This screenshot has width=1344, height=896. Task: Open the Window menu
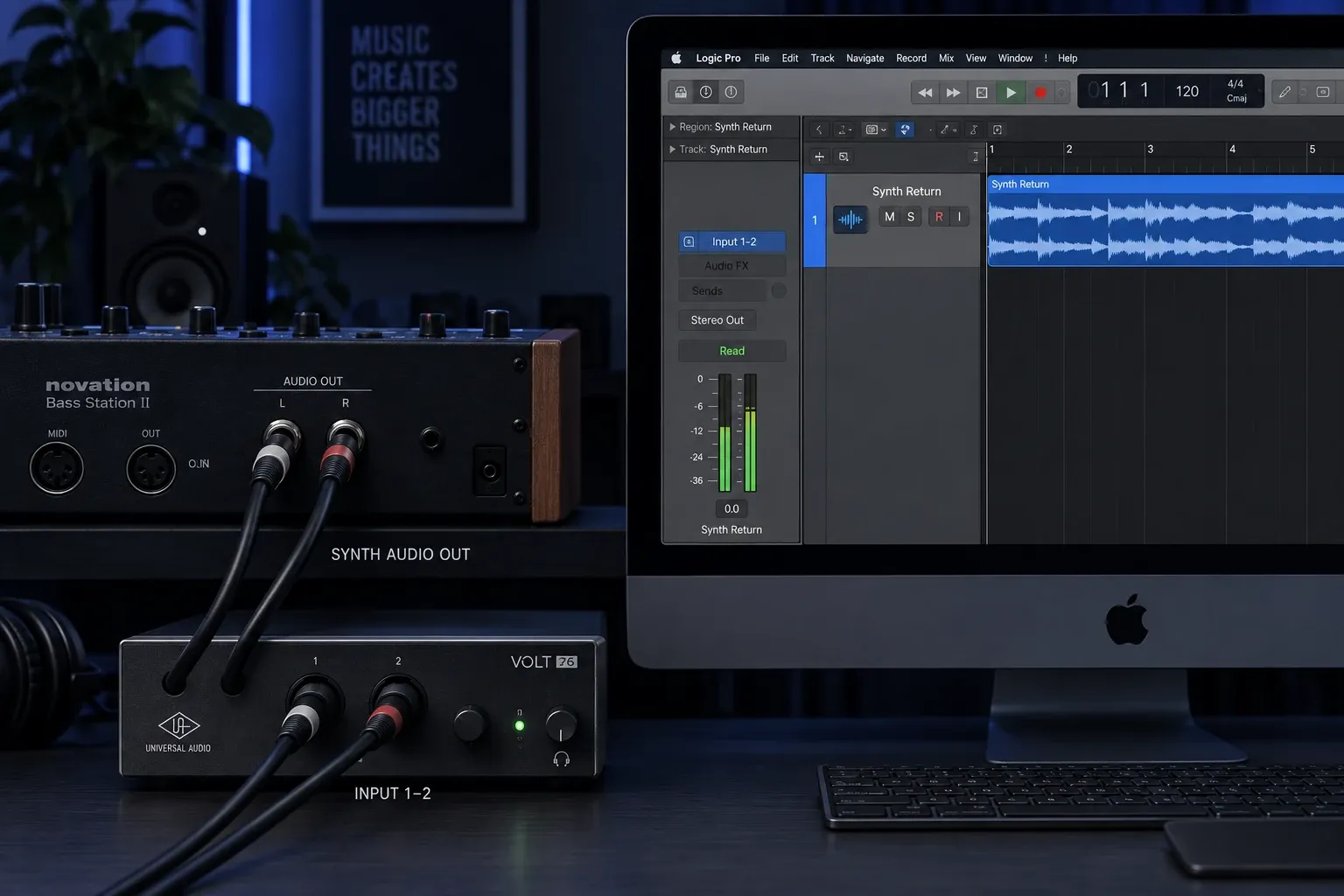click(x=1015, y=58)
